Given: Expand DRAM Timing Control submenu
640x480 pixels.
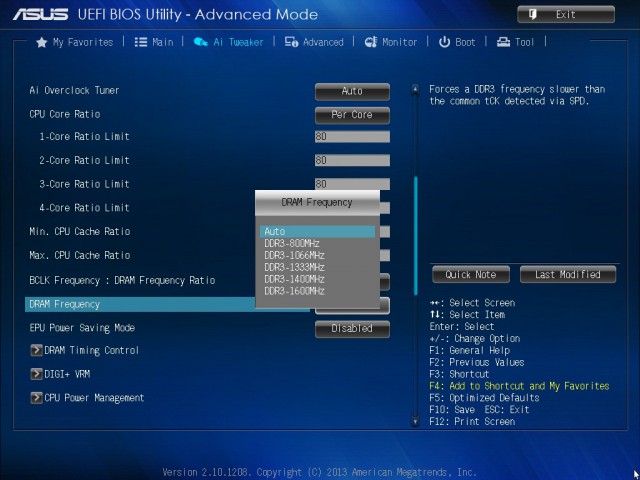Looking at the screenshot, I should pyautogui.click(x=84, y=350).
